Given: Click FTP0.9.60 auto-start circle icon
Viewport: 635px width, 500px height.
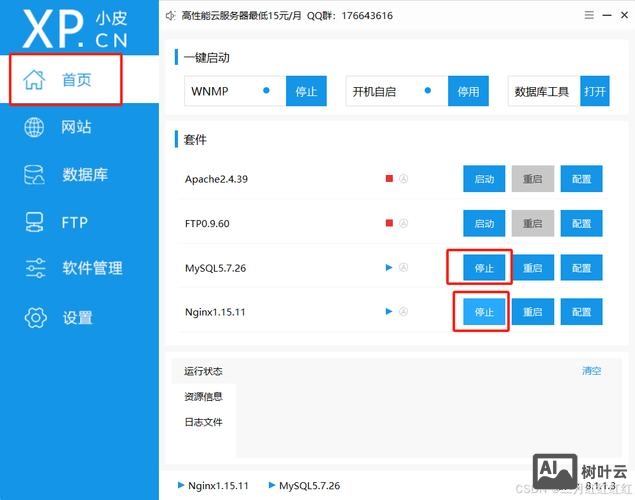Looking at the screenshot, I should (x=403, y=223).
